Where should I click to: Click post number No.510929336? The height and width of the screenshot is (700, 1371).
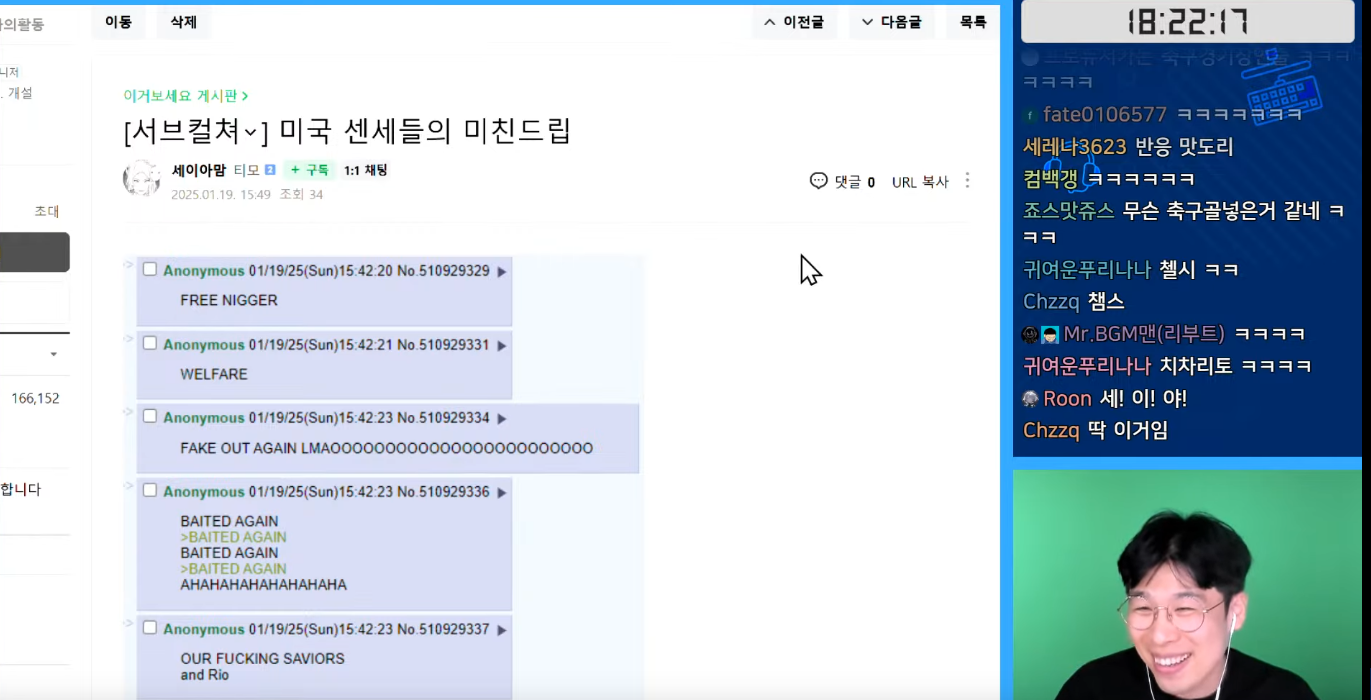pyautogui.click(x=443, y=492)
